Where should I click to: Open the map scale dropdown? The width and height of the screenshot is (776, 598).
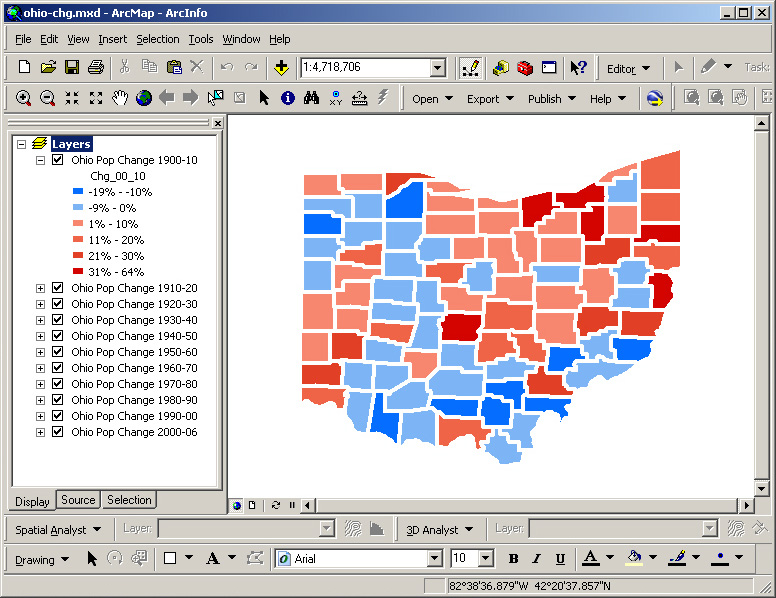pyautogui.click(x=437, y=67)
